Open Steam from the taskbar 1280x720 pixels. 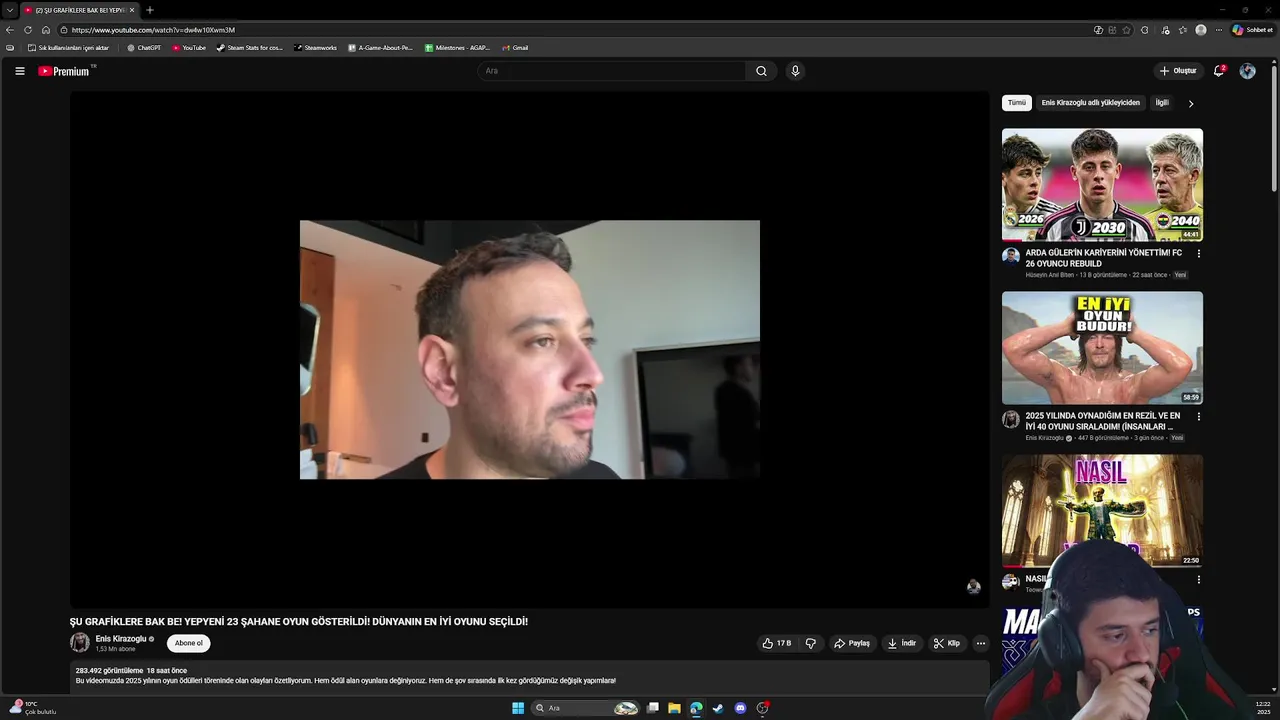click(718, 708)
